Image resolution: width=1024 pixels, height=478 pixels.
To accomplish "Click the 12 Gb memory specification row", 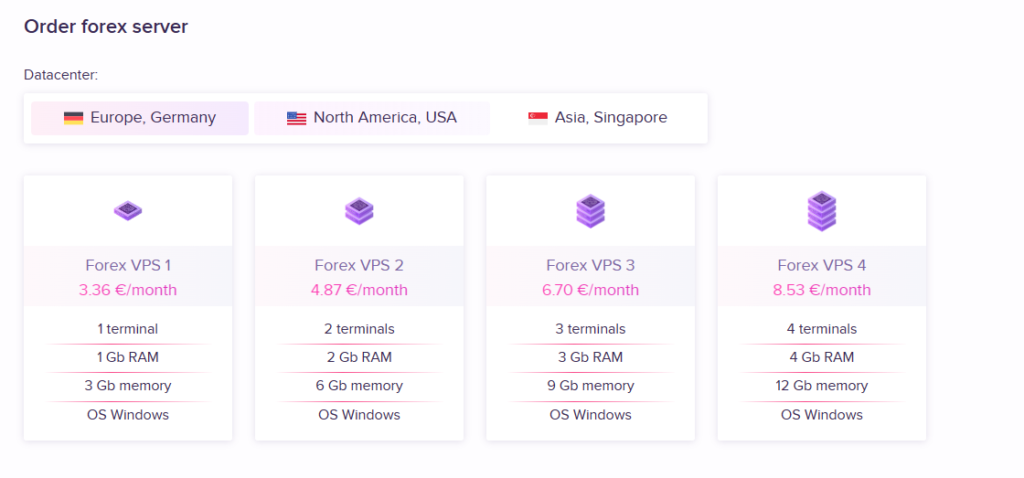I will coord(822,386).
